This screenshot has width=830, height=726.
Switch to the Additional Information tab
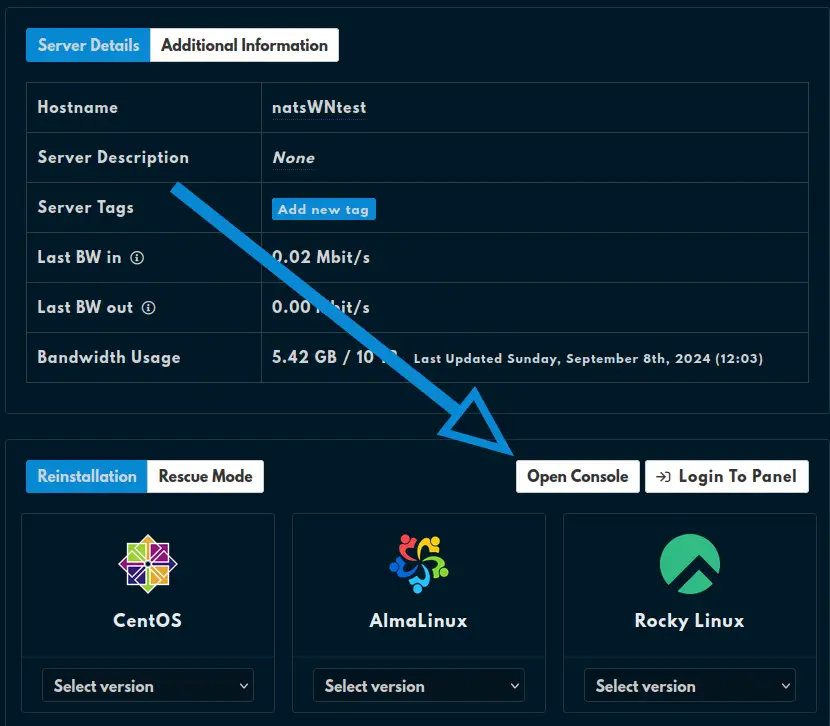(244, 44)
